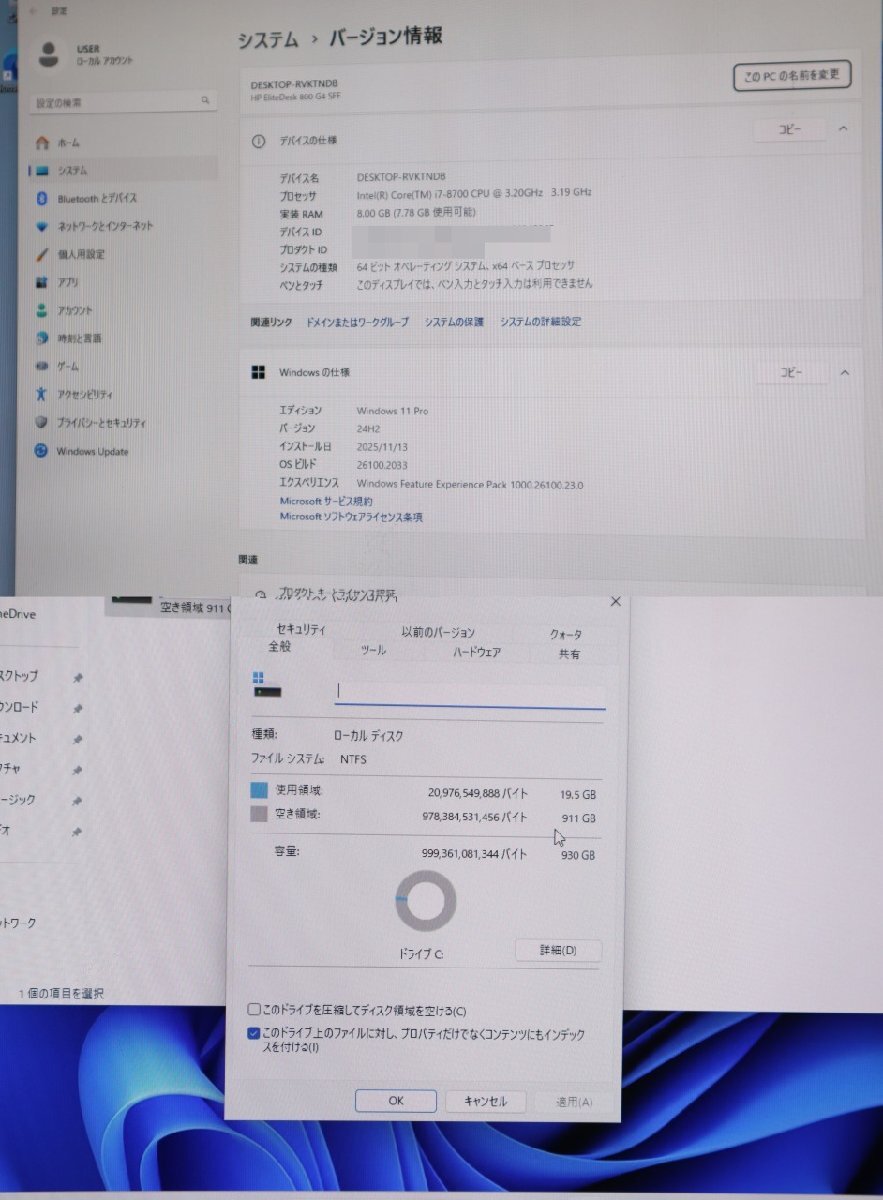The width and height of the screenshot is (883, 1200).
Task: Copy device specifications with コピー button
Action: 790,130
